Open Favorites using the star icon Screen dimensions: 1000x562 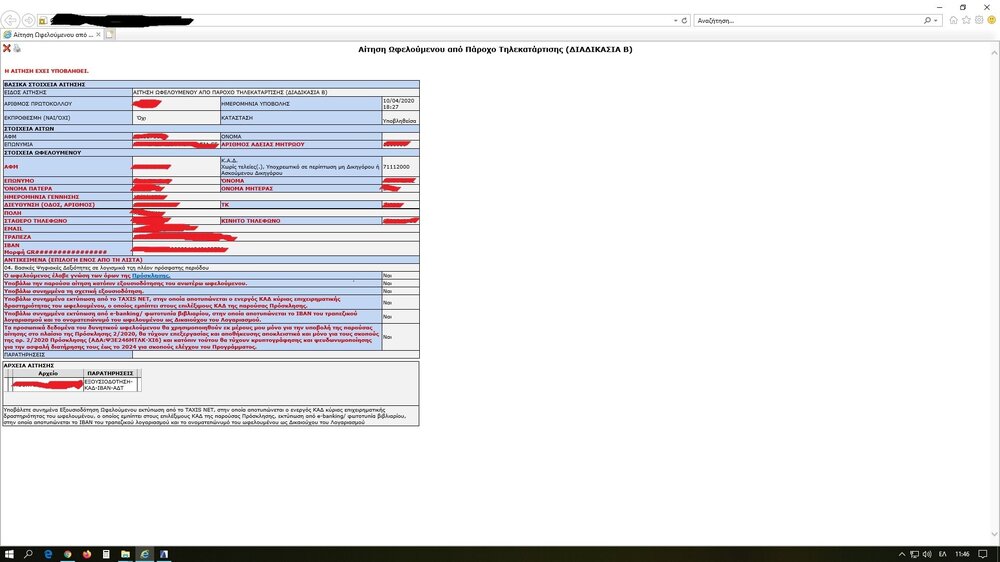[x=966, y=20]
